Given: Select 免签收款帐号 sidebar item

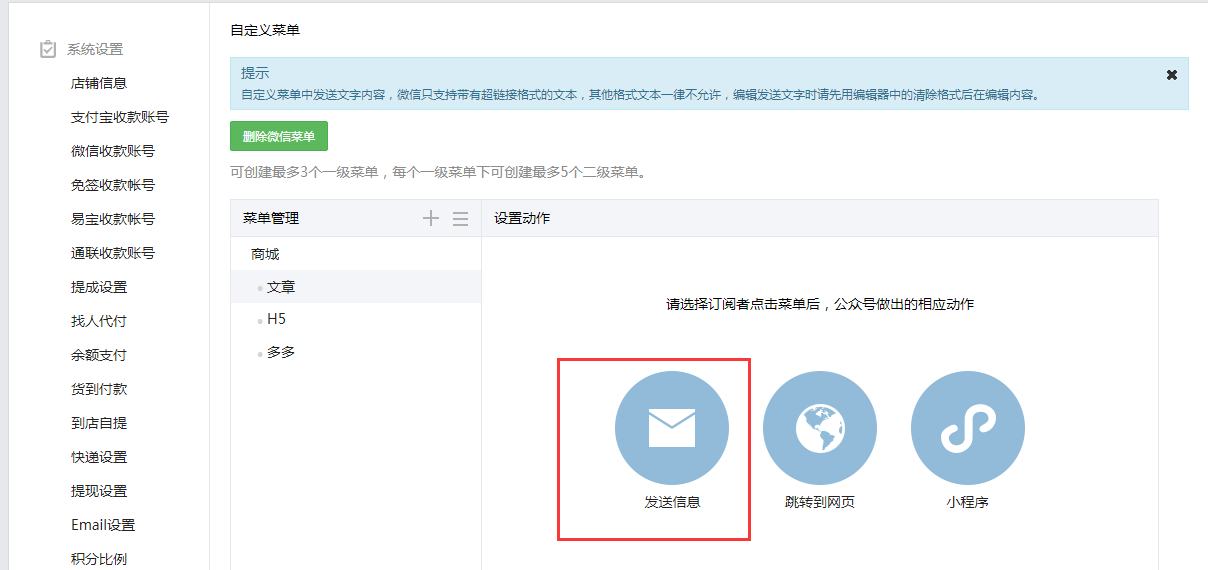Looking at the screenshot, I should pyautogui.click(x=113, y=185).
